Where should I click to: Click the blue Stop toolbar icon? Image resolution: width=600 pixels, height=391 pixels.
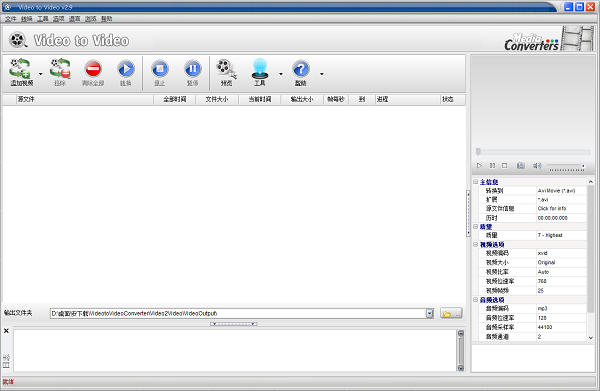160,69
